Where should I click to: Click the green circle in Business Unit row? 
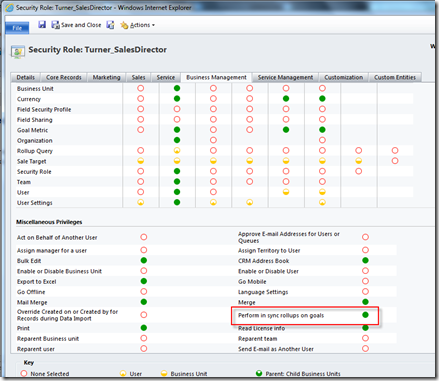(177, 88)
